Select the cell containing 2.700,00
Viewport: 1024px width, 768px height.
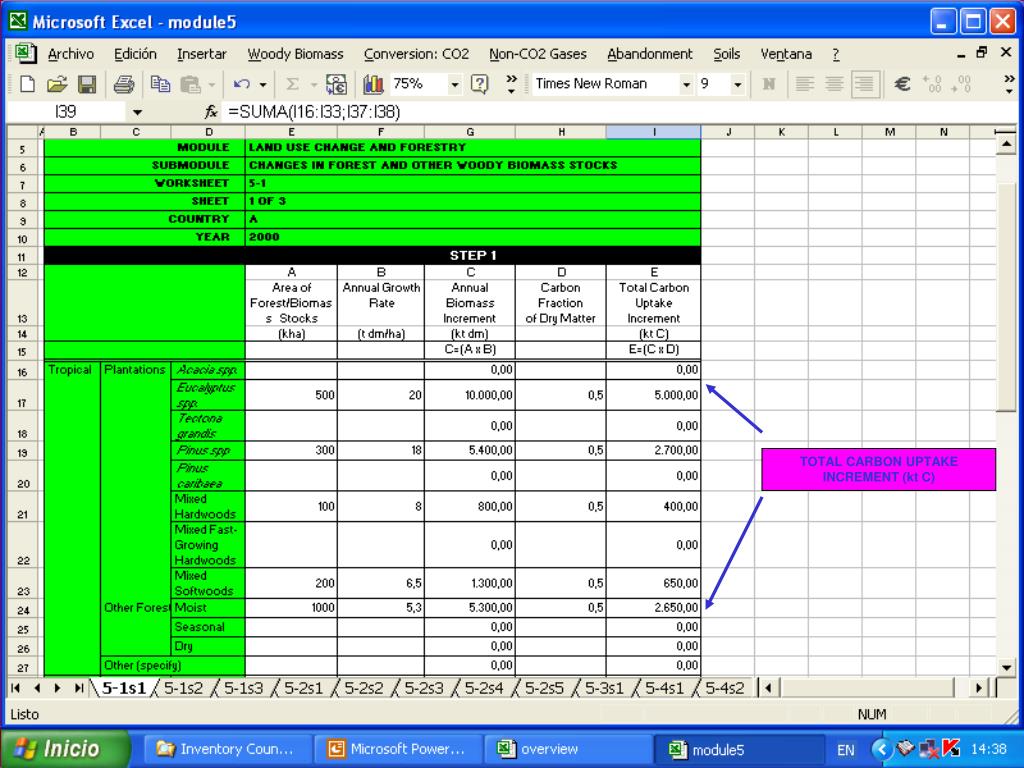(654, 450)
